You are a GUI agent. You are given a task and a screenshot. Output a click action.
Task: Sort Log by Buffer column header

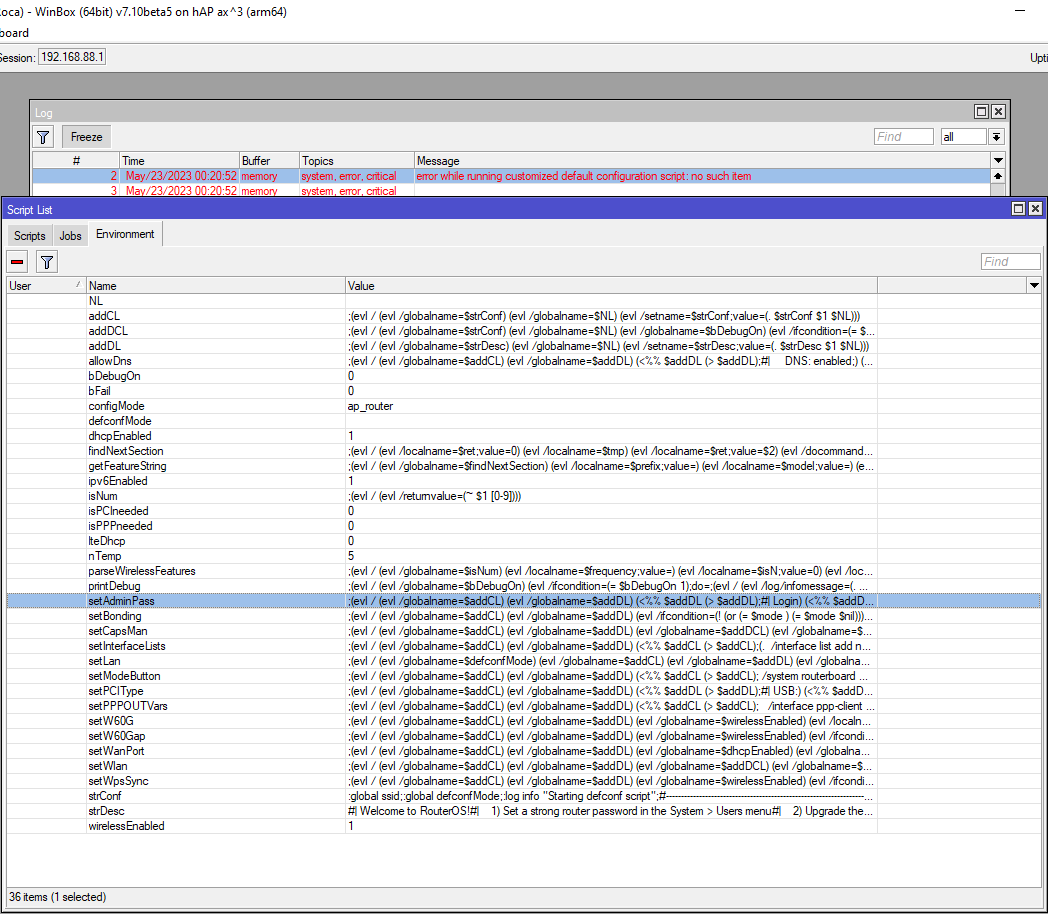tap(269, 160)
